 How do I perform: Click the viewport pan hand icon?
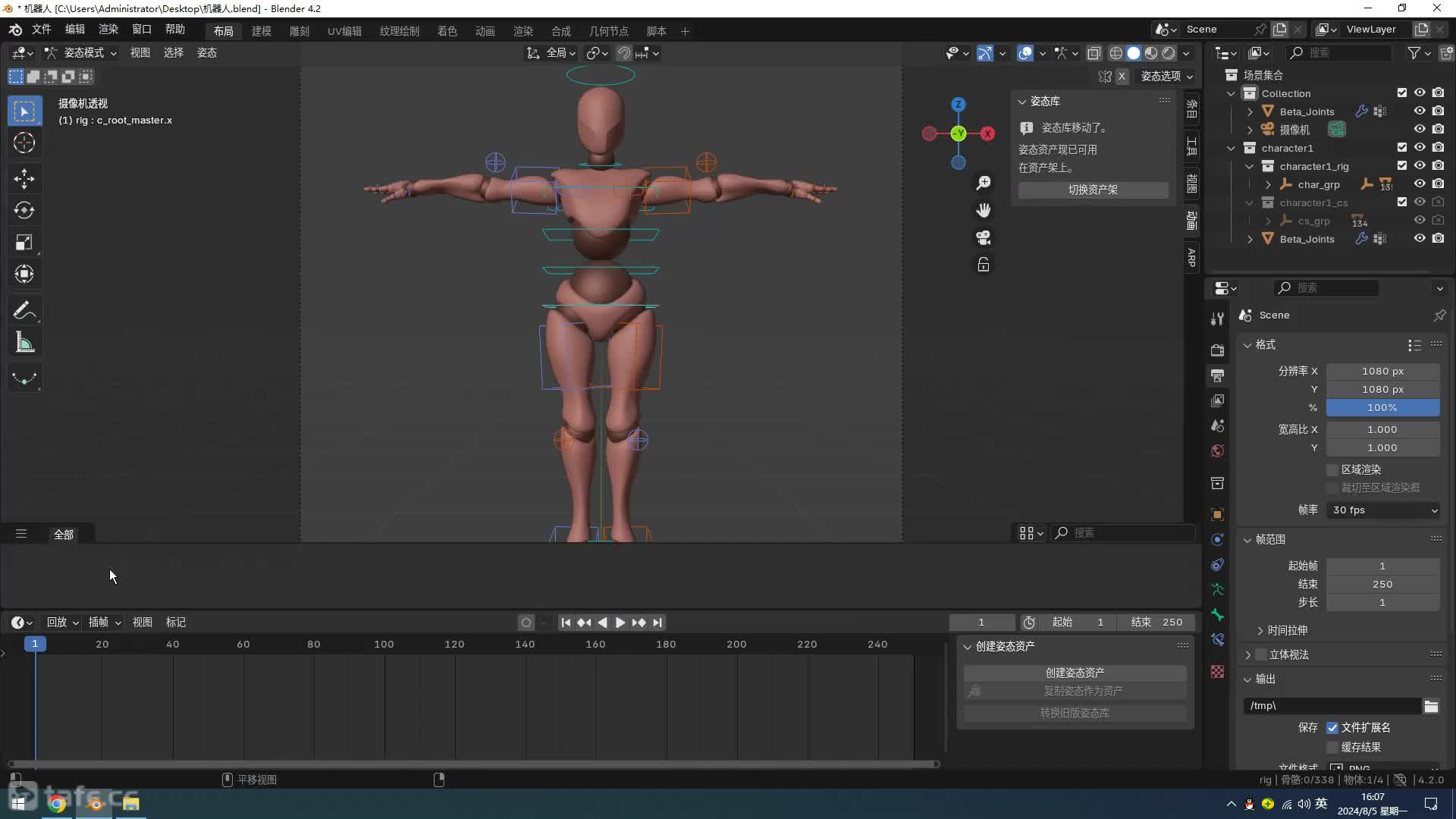coord(984,210)
